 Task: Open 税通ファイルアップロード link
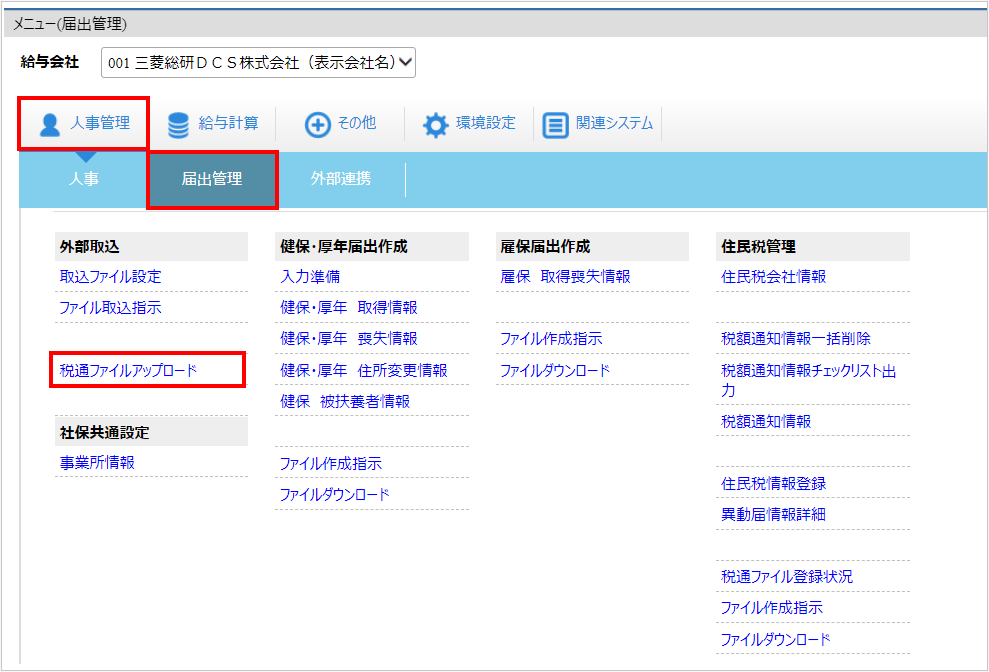[x=129, y=370]
